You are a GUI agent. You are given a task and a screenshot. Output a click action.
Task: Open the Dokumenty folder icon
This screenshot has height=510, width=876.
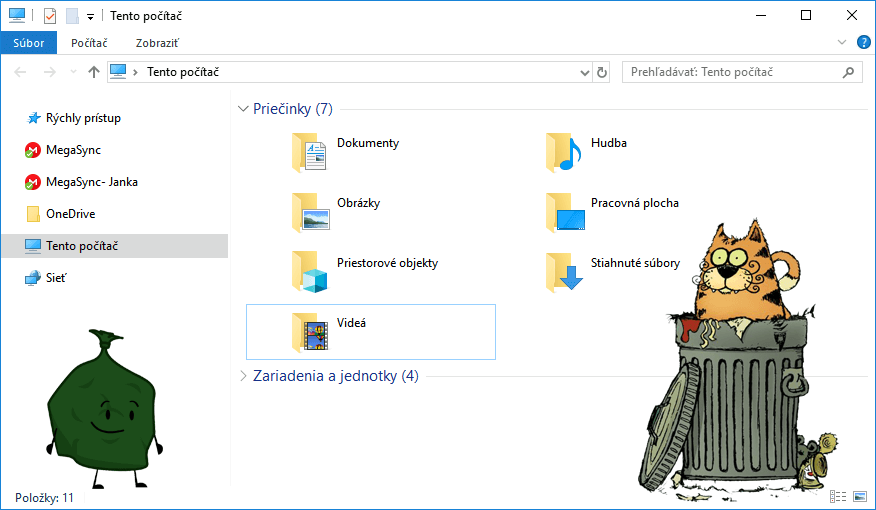310,153
